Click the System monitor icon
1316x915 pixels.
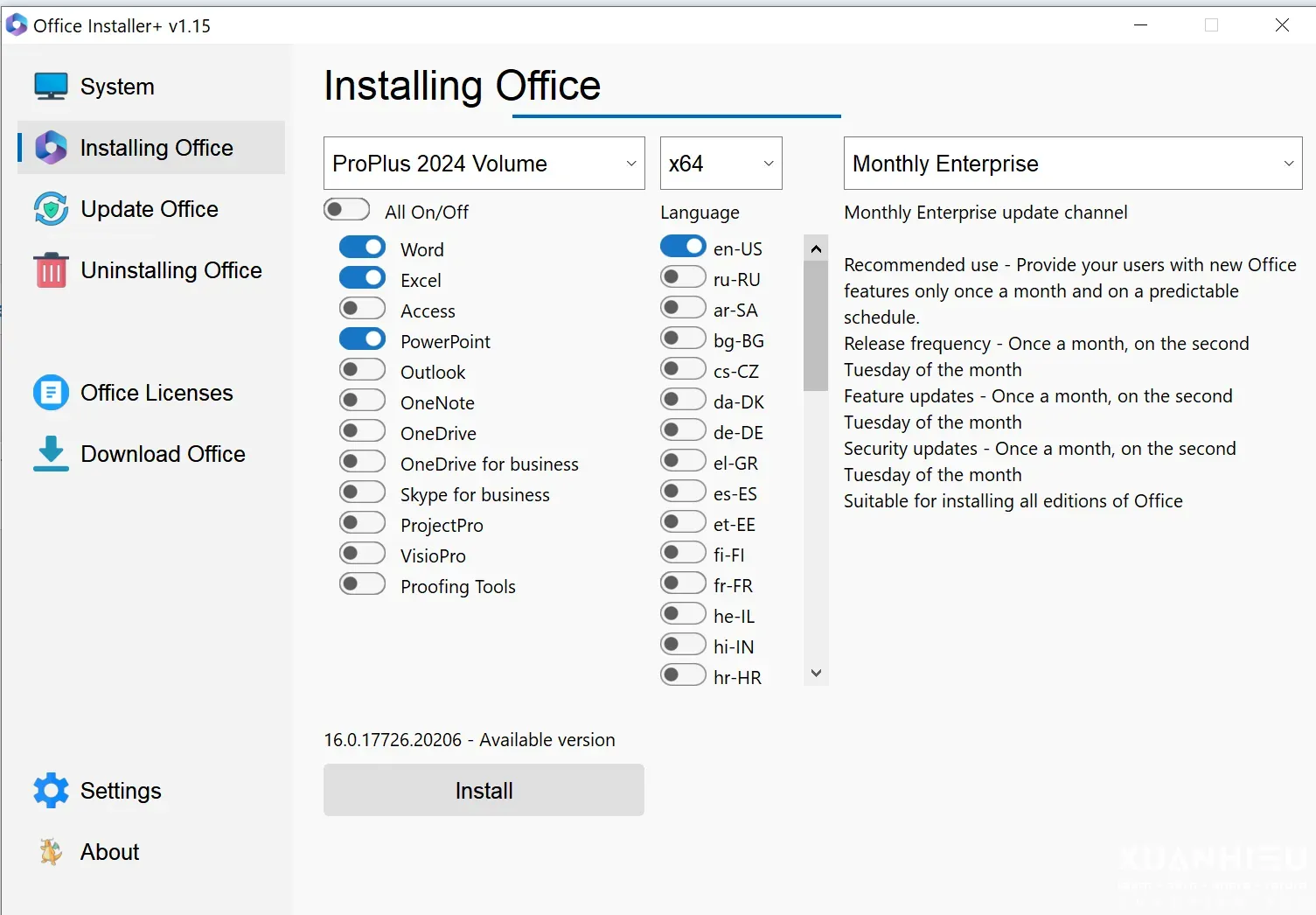tap(51, 87)
